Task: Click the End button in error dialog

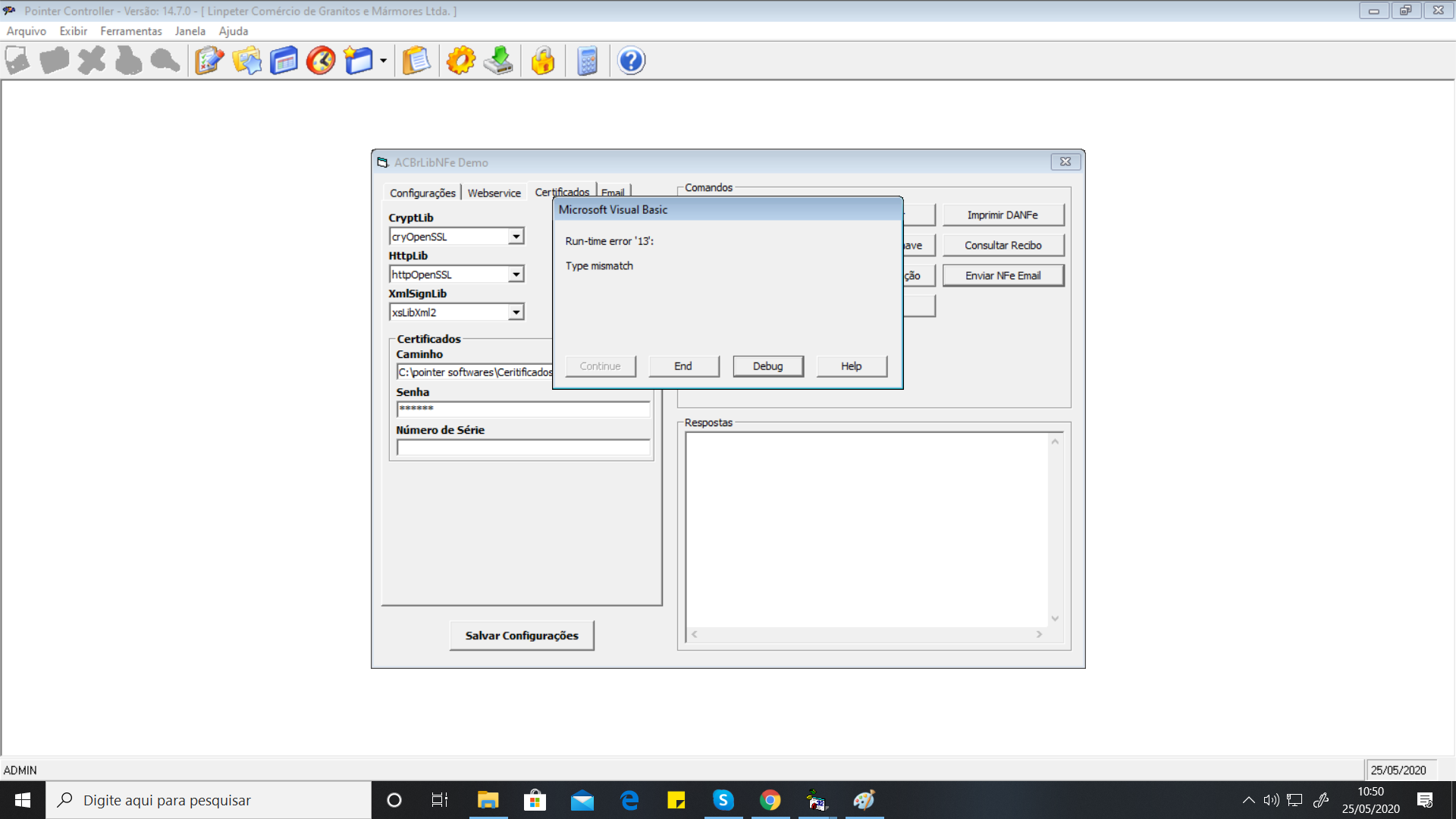Action: pyautogui.click(x=683, y=366)
